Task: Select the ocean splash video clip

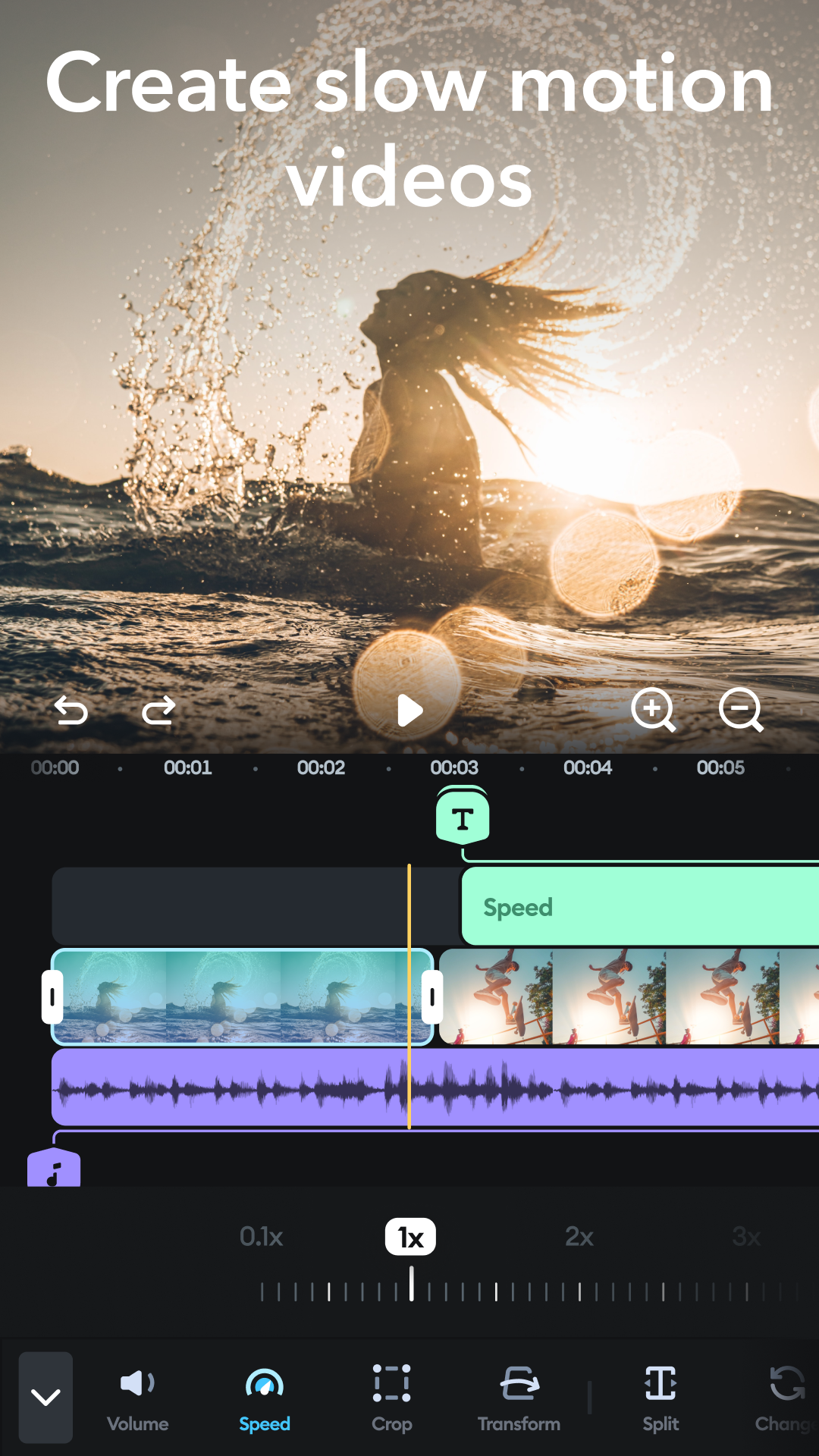Action: point(243,997)
